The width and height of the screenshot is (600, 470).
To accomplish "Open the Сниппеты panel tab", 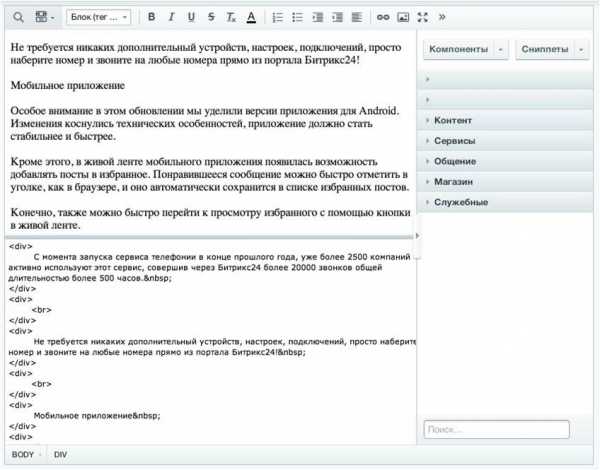I will [545, 49].
